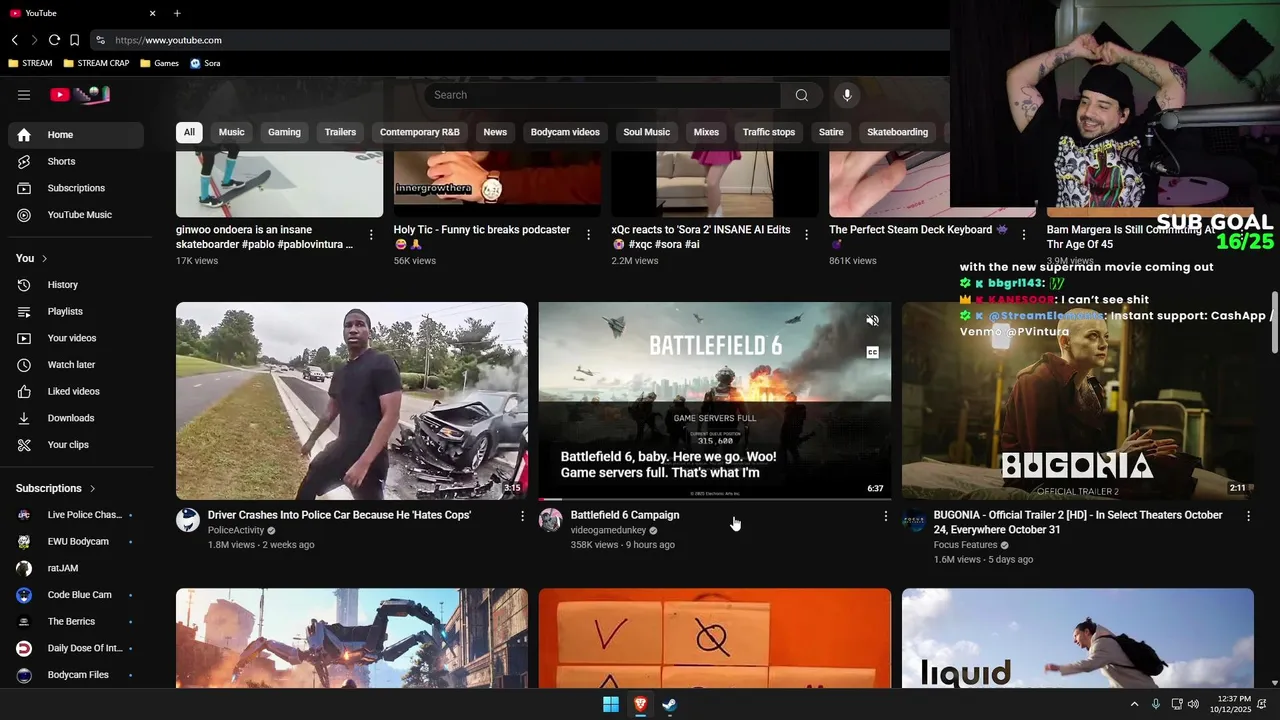Open Live Police Chas... subscription channel
The height and width of the screenshot is (720, 1280).
click(76, 515)
